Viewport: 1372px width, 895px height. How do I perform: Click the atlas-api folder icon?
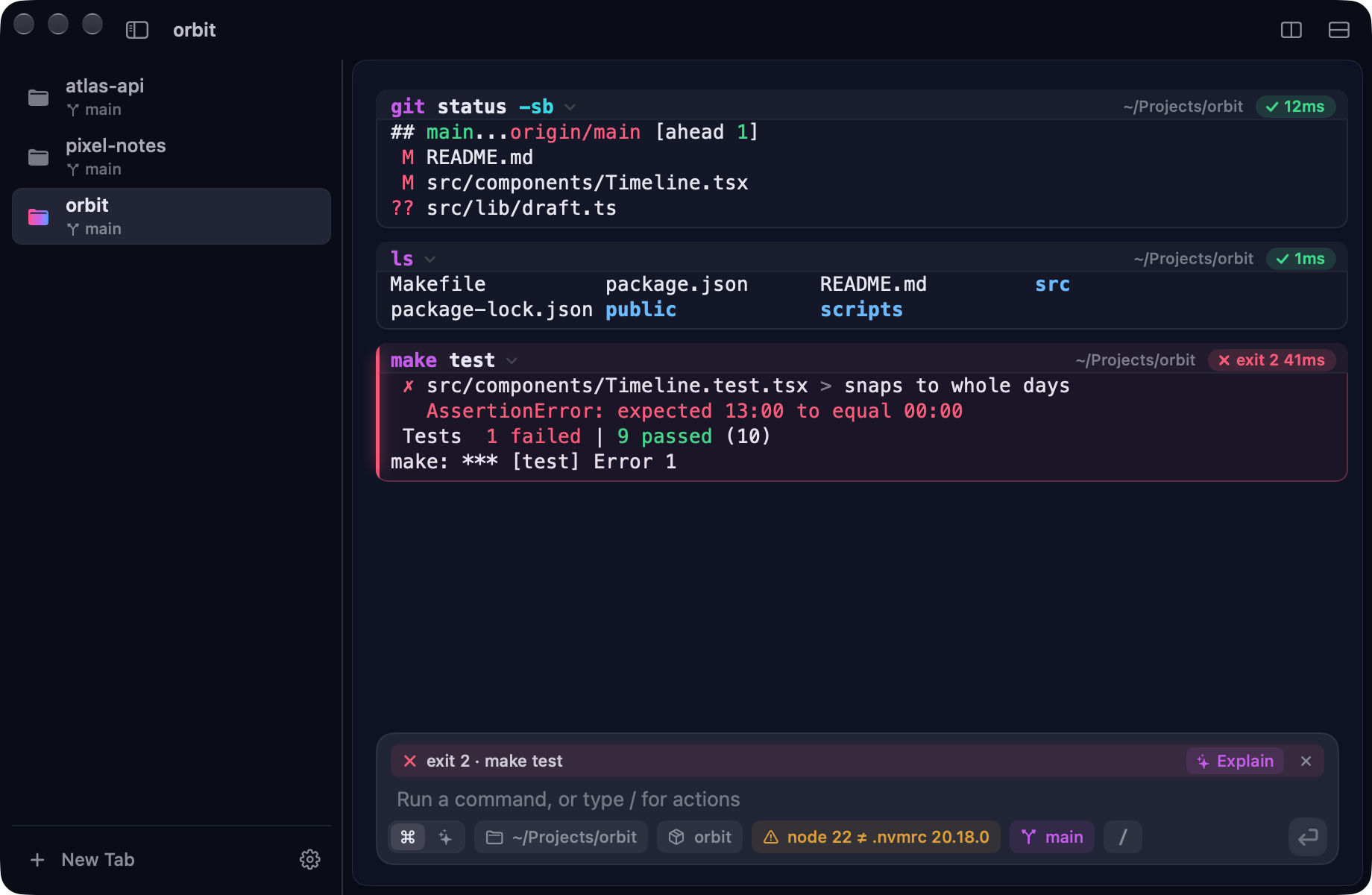point(38,98)
